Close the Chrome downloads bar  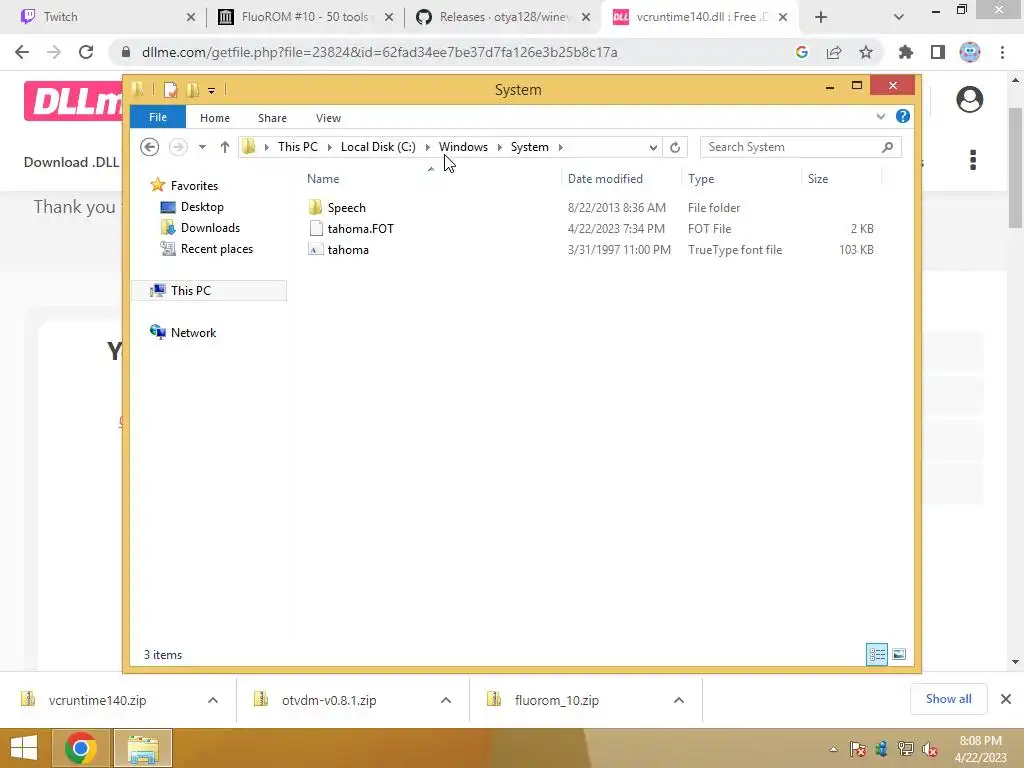[1006, 699]
